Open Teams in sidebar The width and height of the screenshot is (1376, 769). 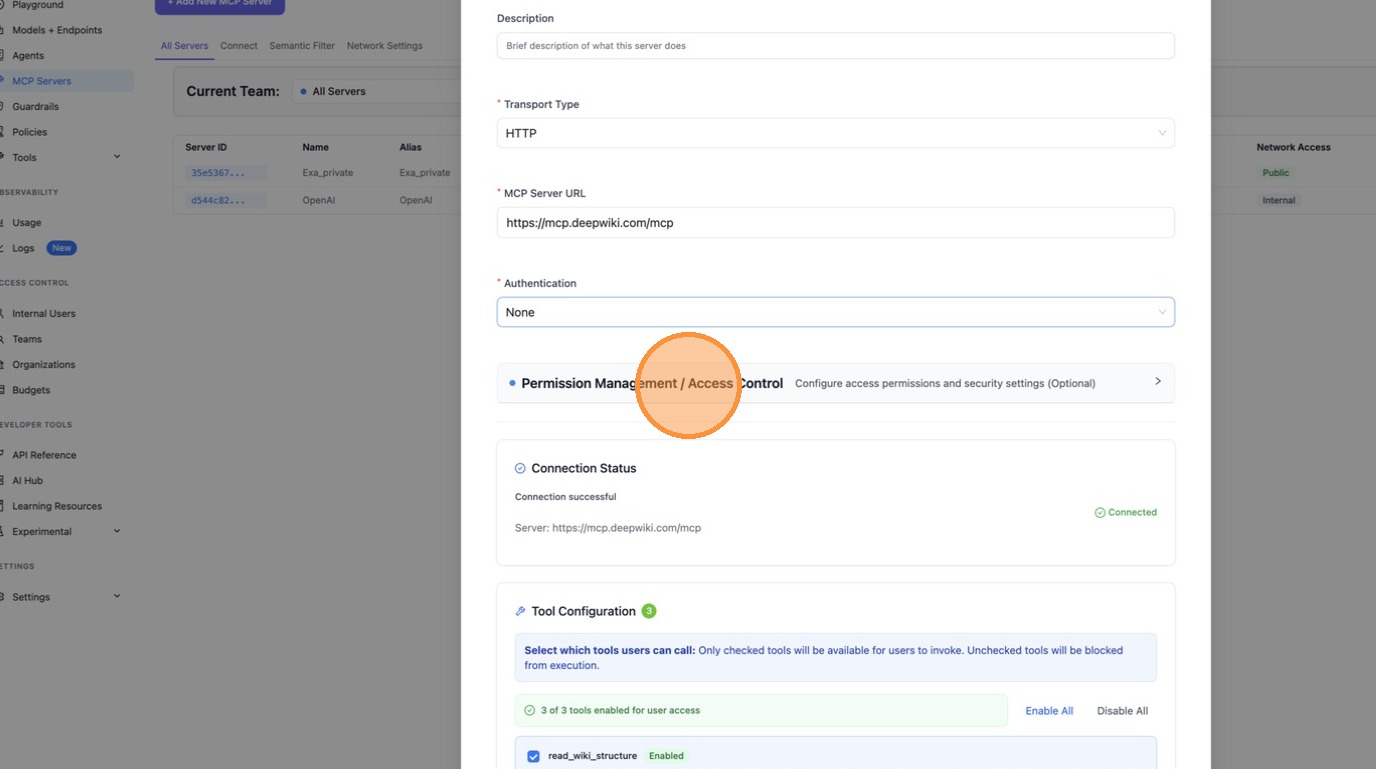[27, 339]
